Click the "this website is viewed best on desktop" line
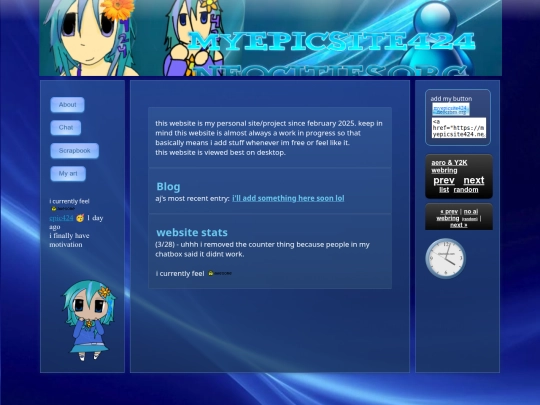Viewport: 540px width, 405px height. click(220, 153)
